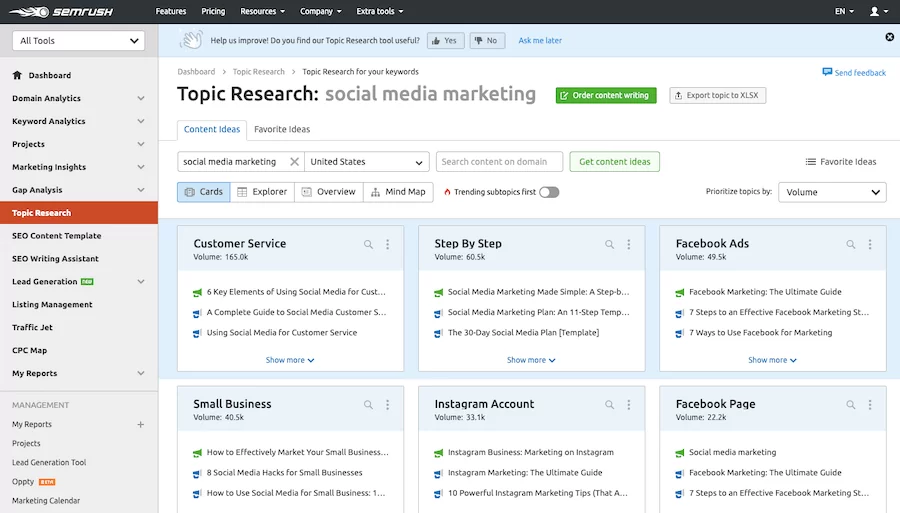The width and height of the screenshot is (900, 513).
Task: Click the thumbs-up Yes button
Action: coord(445,41)
